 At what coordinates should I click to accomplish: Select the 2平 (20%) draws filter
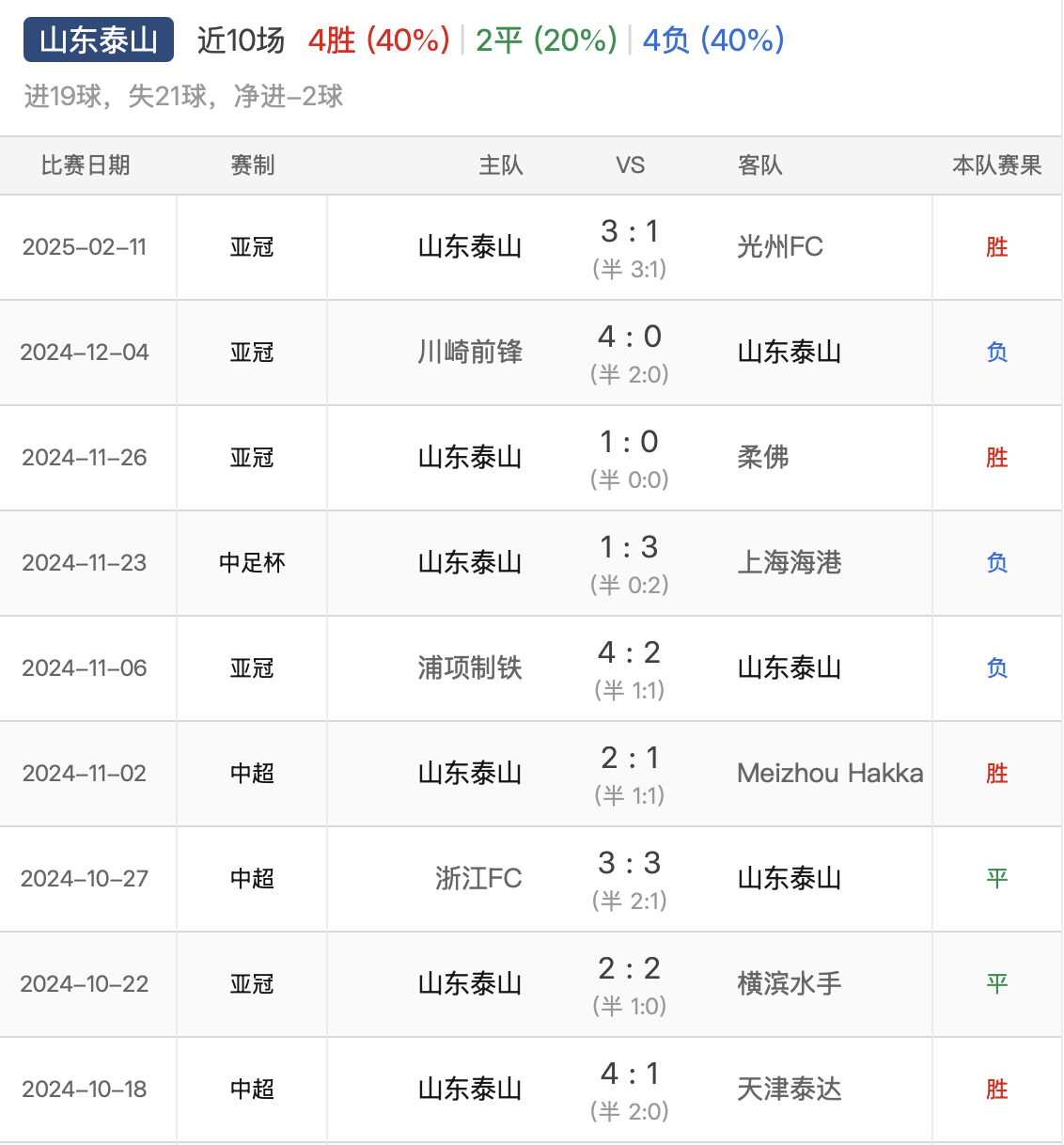pos(546,40)
